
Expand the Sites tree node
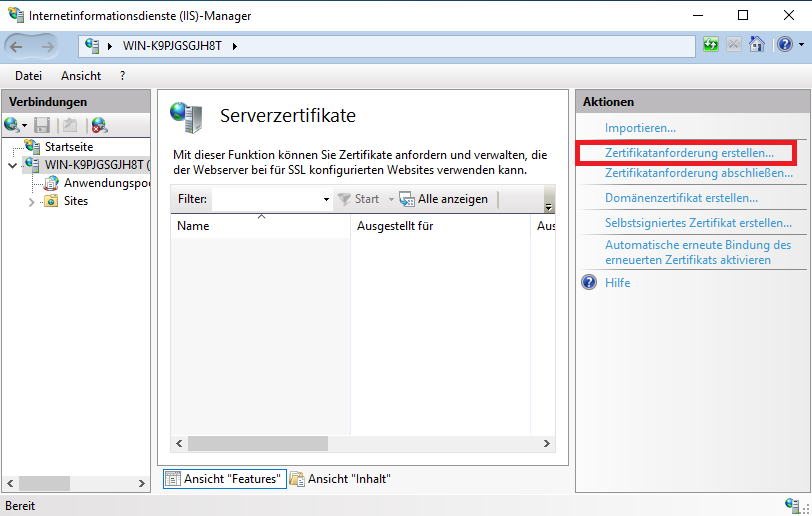pyautogui.click(x=31, y=201)
